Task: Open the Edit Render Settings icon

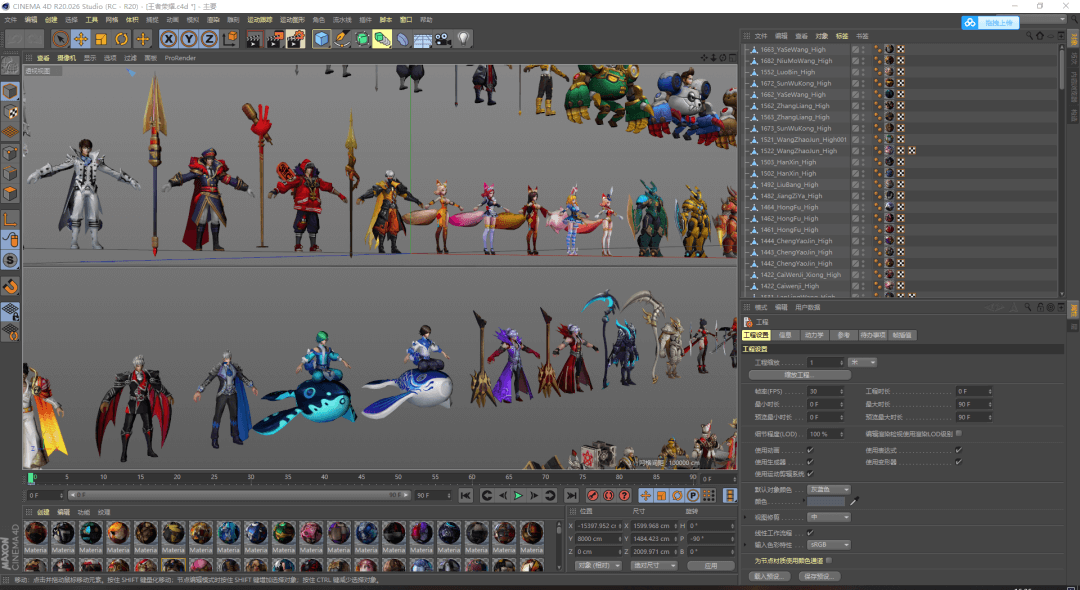Action: pos(296,39)
